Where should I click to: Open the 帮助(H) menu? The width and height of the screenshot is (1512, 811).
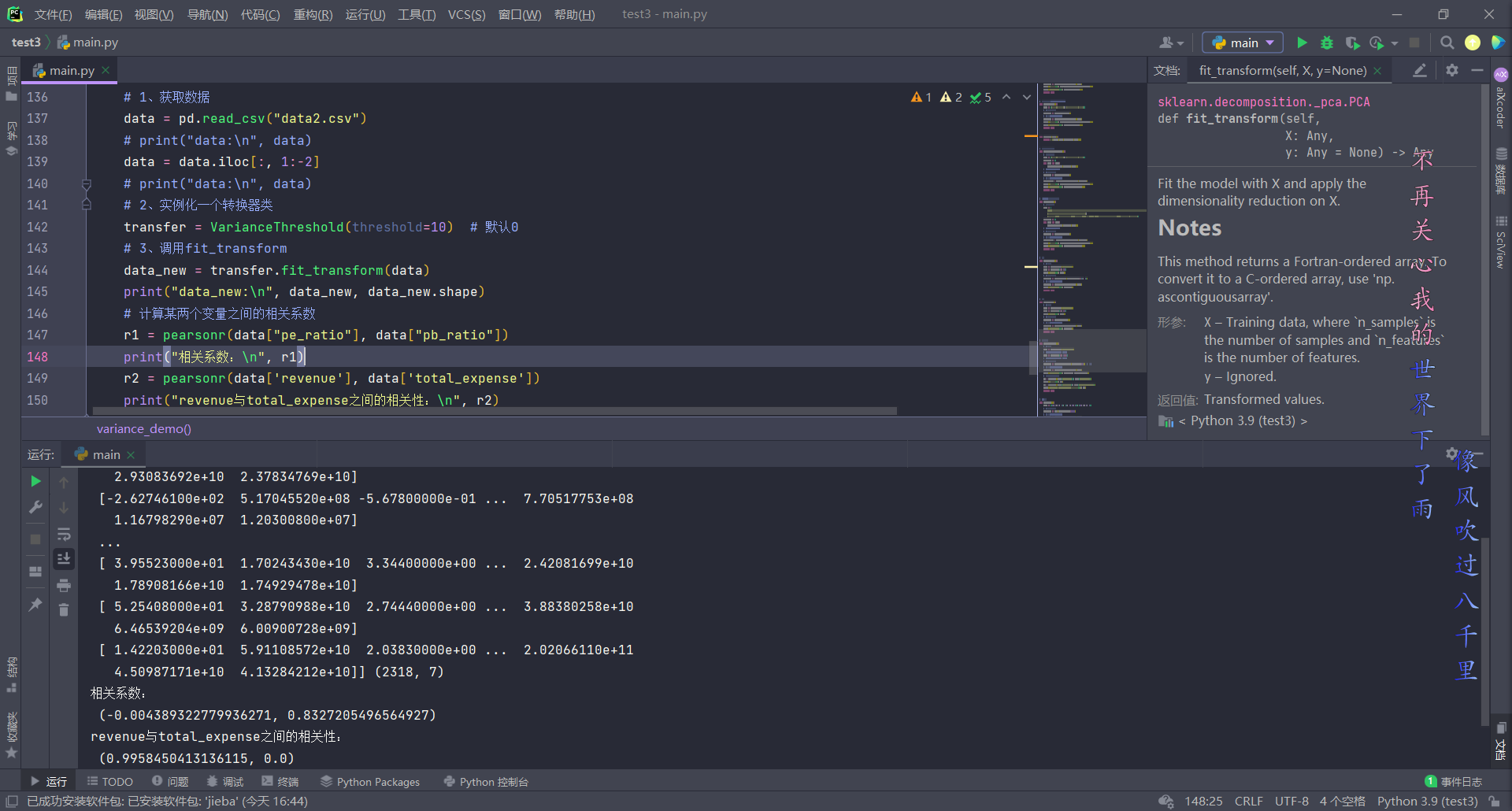pos(574,14)
